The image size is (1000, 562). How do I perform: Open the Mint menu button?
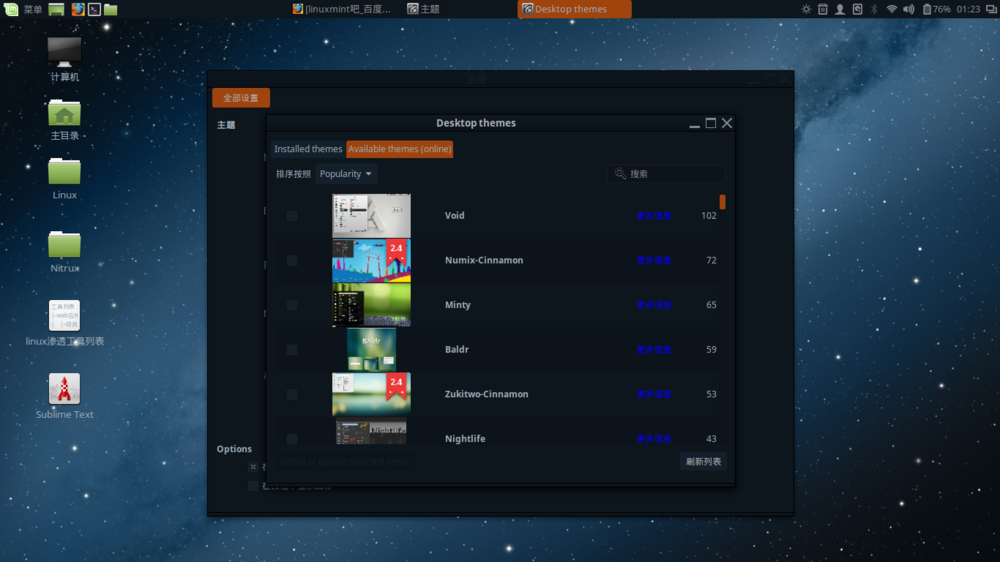tap(11, 9)
